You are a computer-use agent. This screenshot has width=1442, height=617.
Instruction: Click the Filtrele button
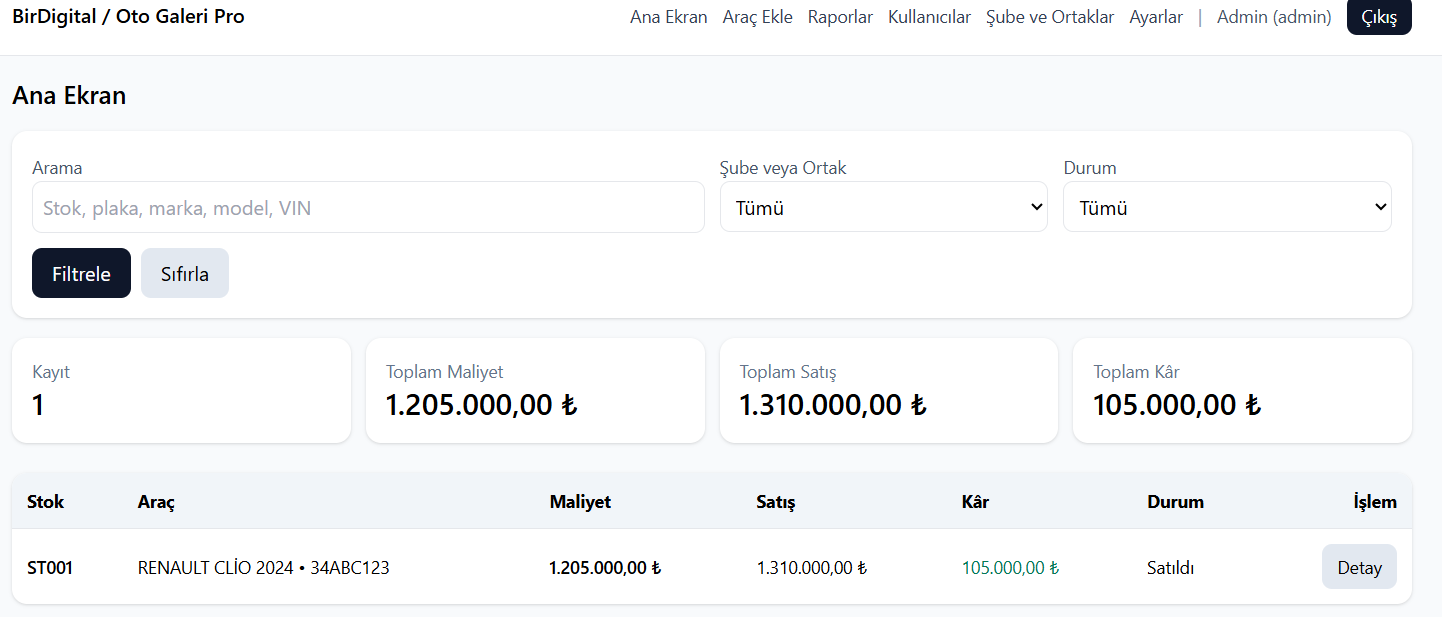[x=81, y=273]
